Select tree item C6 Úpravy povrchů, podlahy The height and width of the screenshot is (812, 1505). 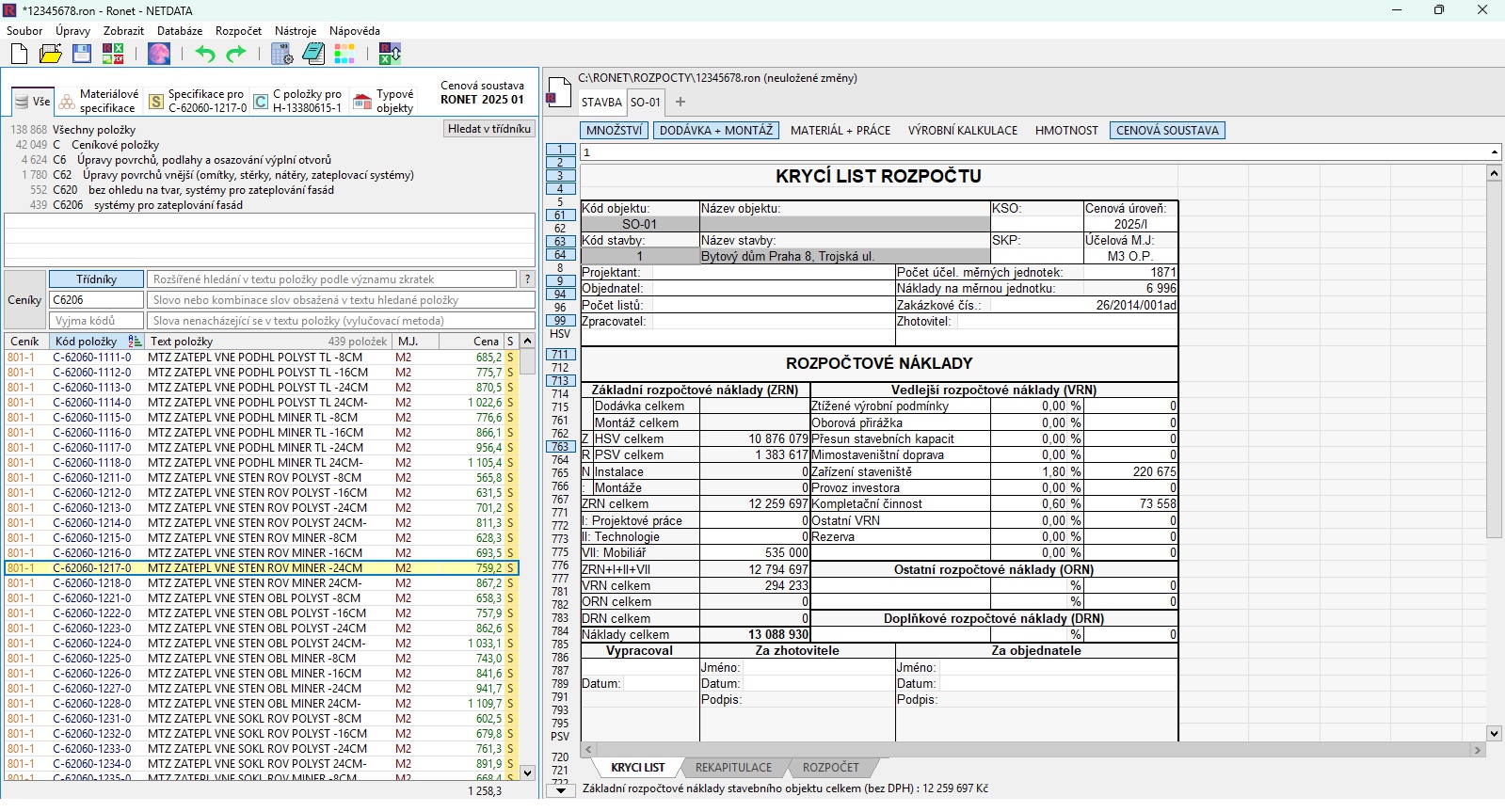[192, 160]
